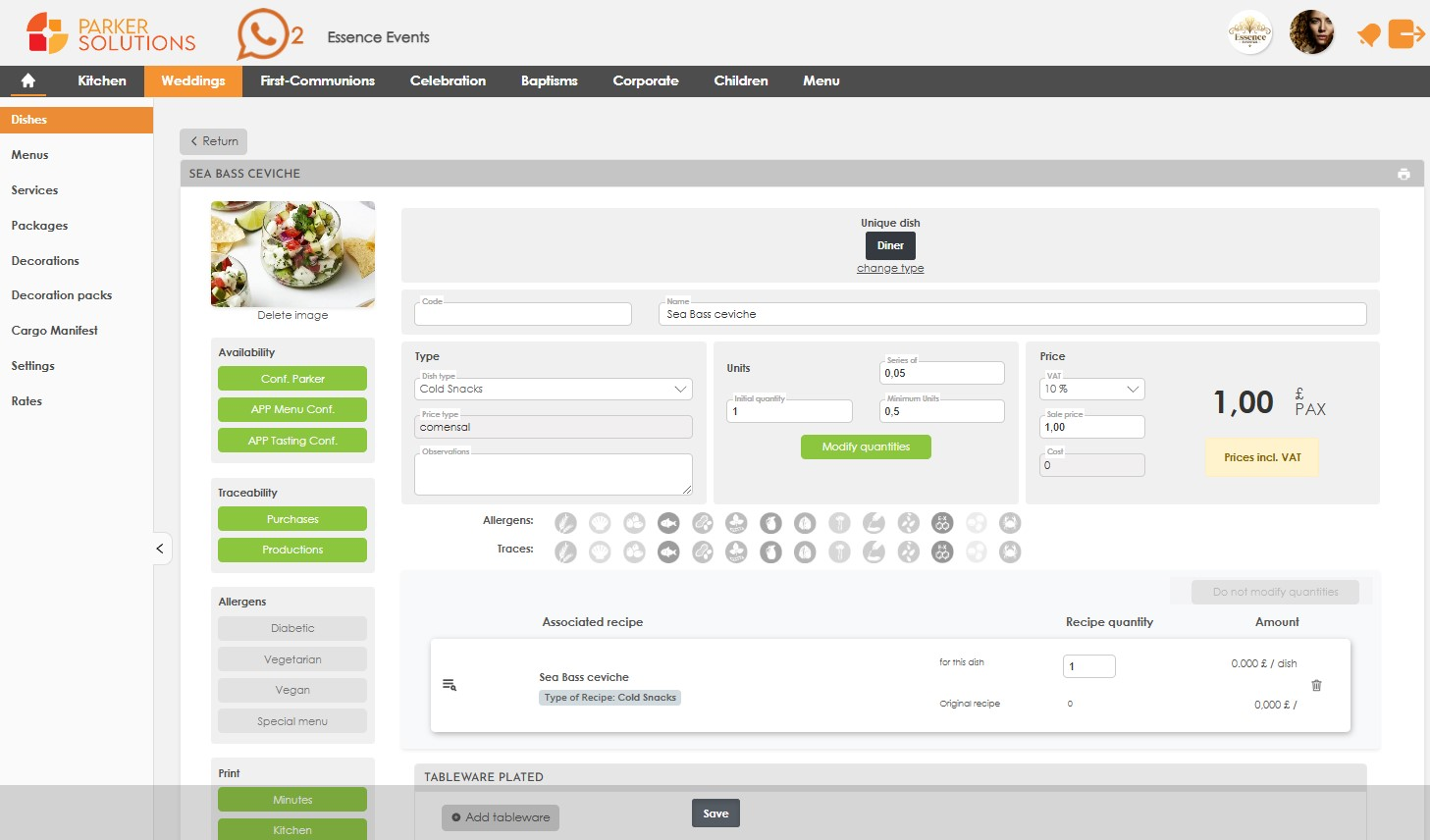Viewport: 1430px width, 840px height.
Task: Select the peanut icon in the Allergens row
Action: click(702, 522)
